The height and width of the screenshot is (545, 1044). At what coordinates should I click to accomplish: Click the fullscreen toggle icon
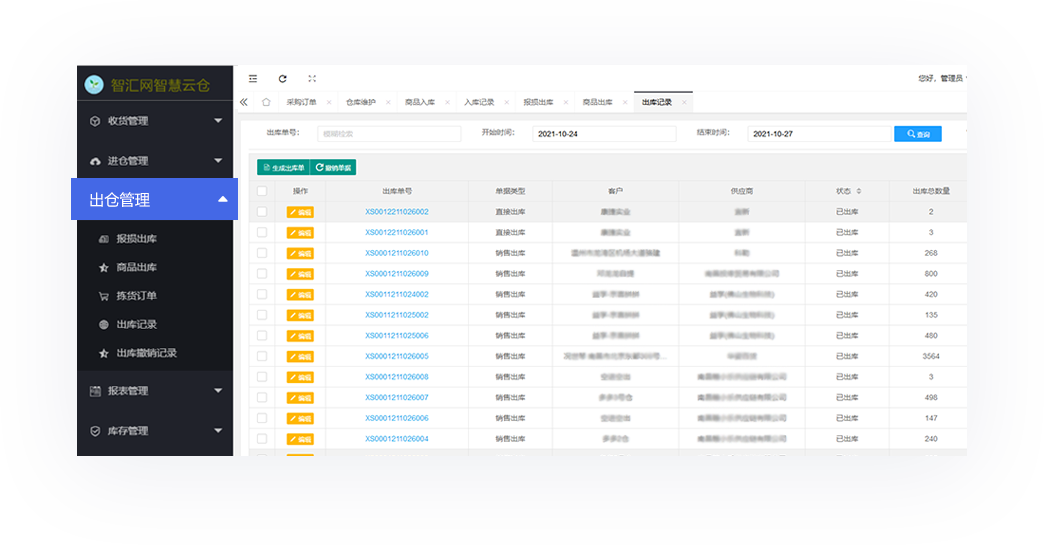[312, 79]
